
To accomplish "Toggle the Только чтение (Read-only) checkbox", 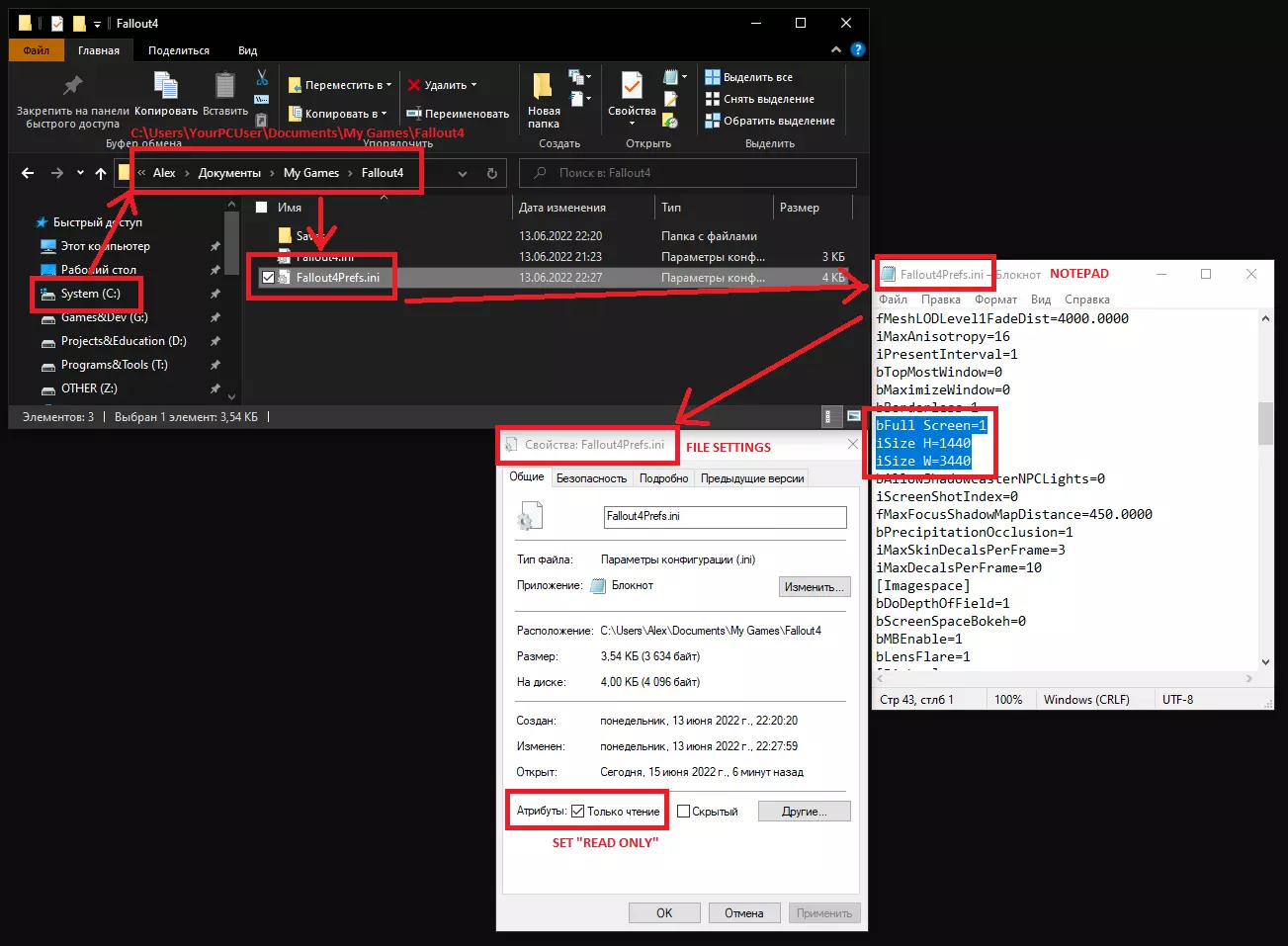I will pyautogui.click(x=578, y=812).
